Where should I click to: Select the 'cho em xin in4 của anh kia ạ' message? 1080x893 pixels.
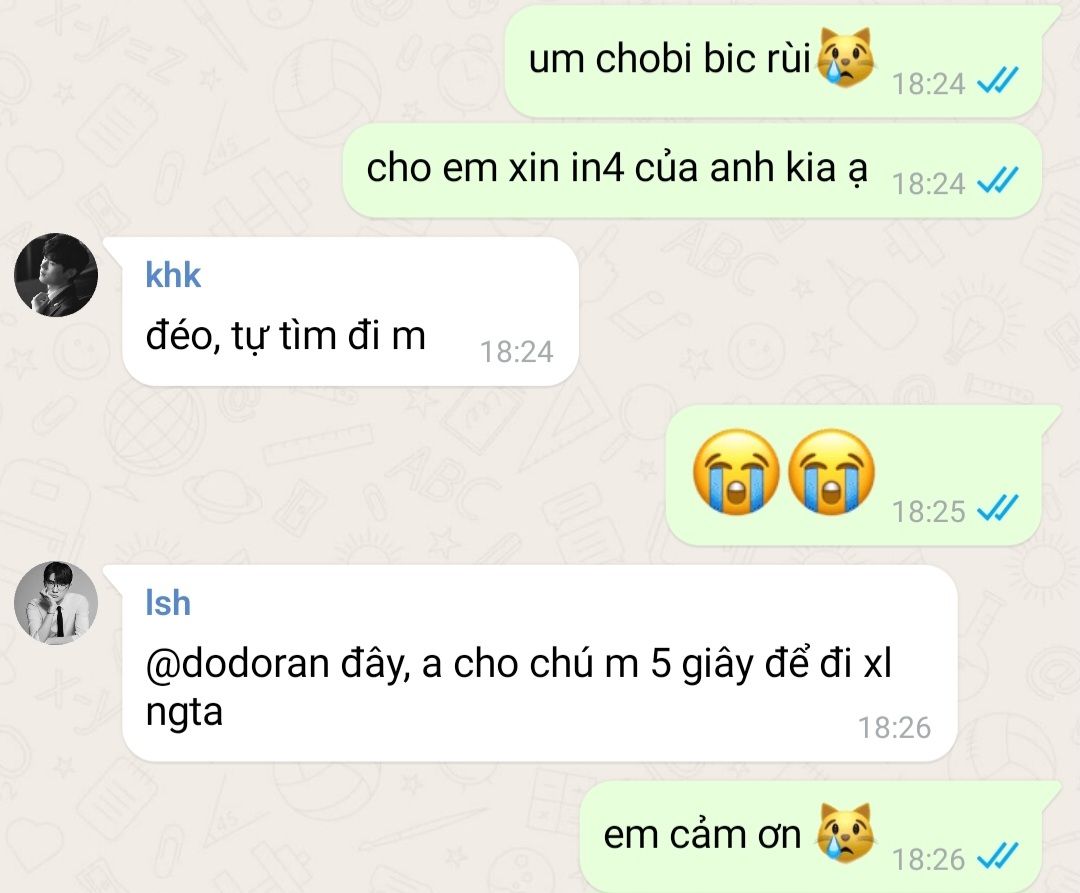[x=692, y=171]
